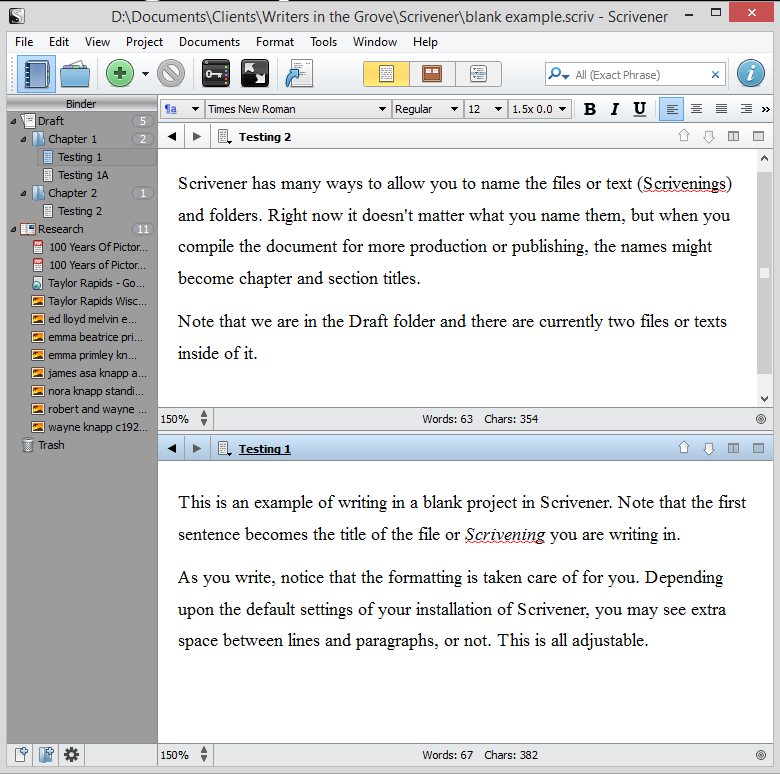This screenshot has height=774, width=780.
Task: Open the font size 12 dropdown
Action: 485,109
